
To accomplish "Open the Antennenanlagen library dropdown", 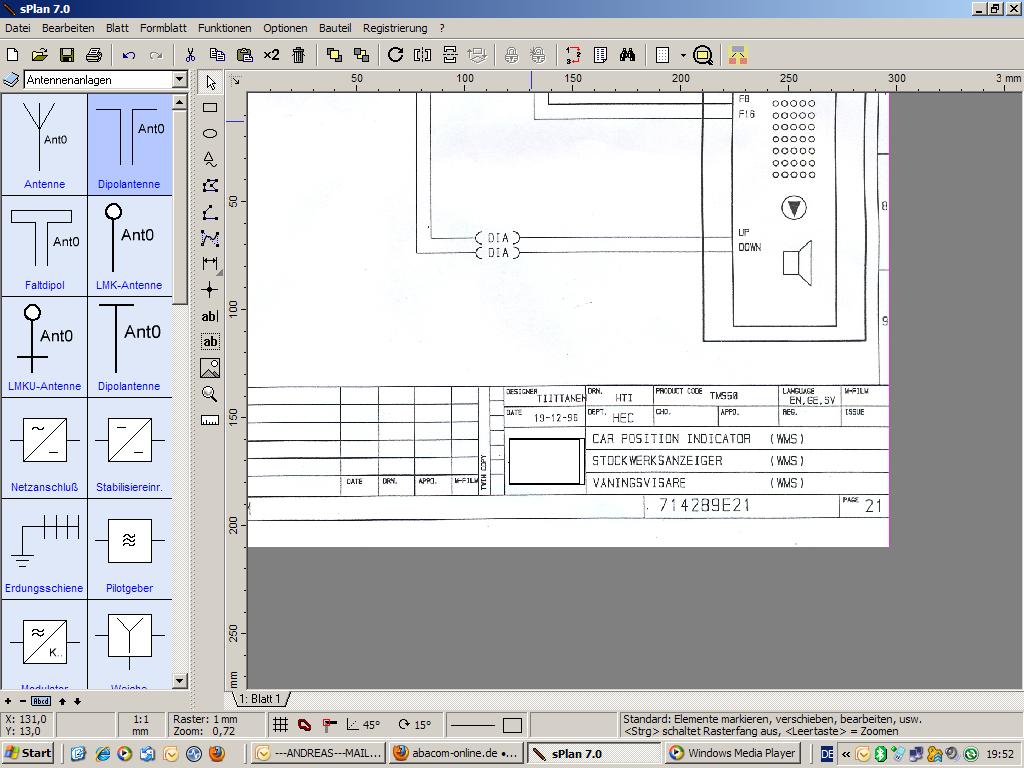I will (x=180, y=80).
